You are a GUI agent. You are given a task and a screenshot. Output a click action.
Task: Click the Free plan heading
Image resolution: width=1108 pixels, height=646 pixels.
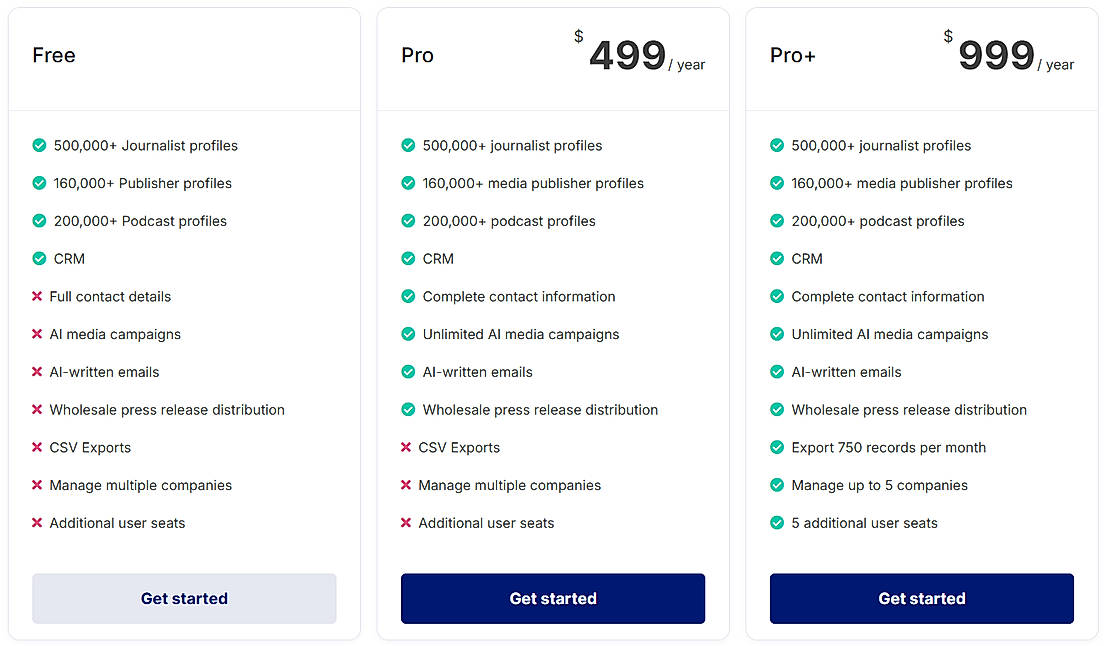pyautogui.click(x=54, y=56)
